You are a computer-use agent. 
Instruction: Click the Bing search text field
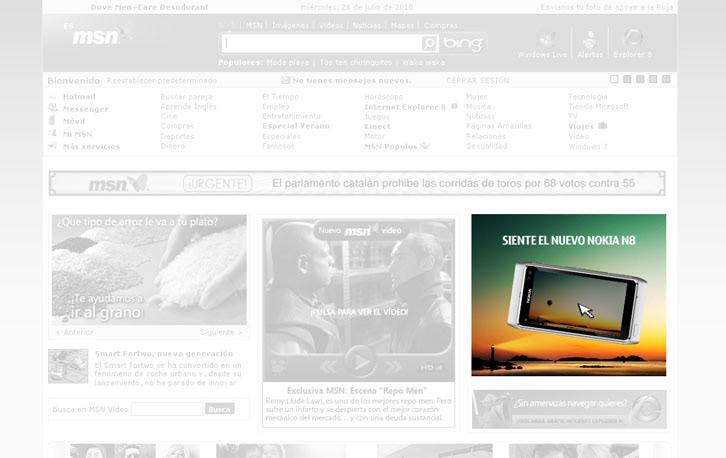coord(320,44)
